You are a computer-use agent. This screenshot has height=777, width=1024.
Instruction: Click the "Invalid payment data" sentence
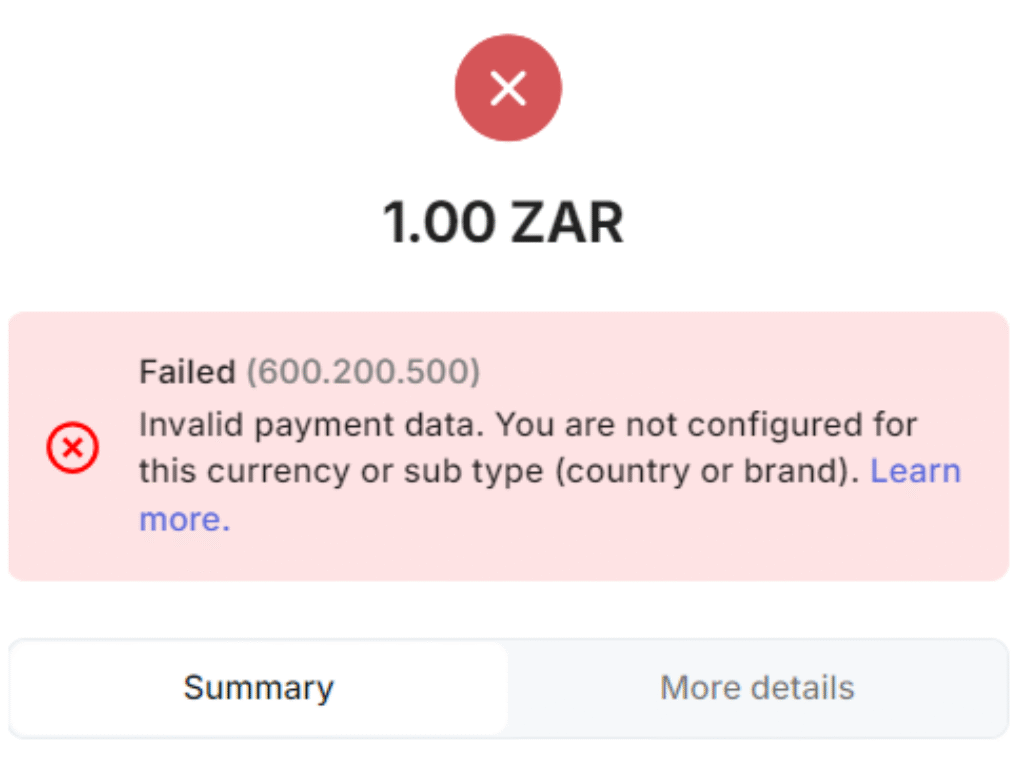pyautogui.click(x=312, y=424)
